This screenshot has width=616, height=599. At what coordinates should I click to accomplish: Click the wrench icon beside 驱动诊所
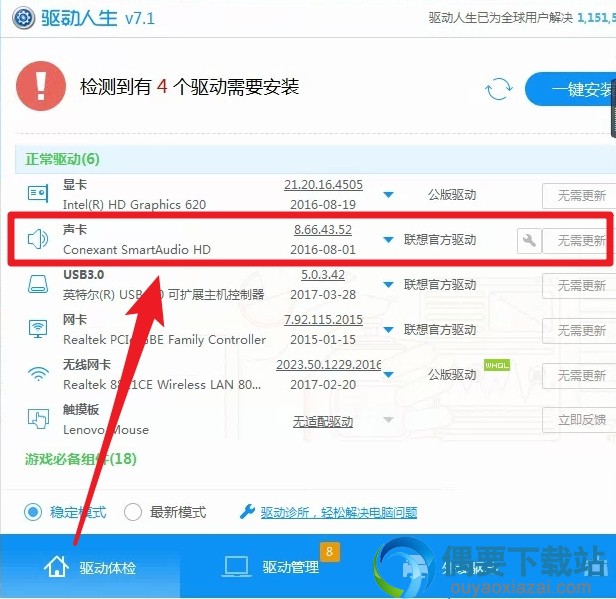(x=248, y=511)
